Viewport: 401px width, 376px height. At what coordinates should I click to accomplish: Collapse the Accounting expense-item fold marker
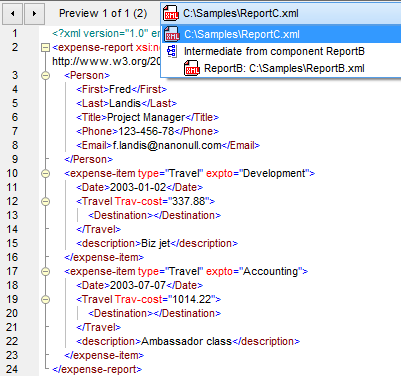point(45,272)
